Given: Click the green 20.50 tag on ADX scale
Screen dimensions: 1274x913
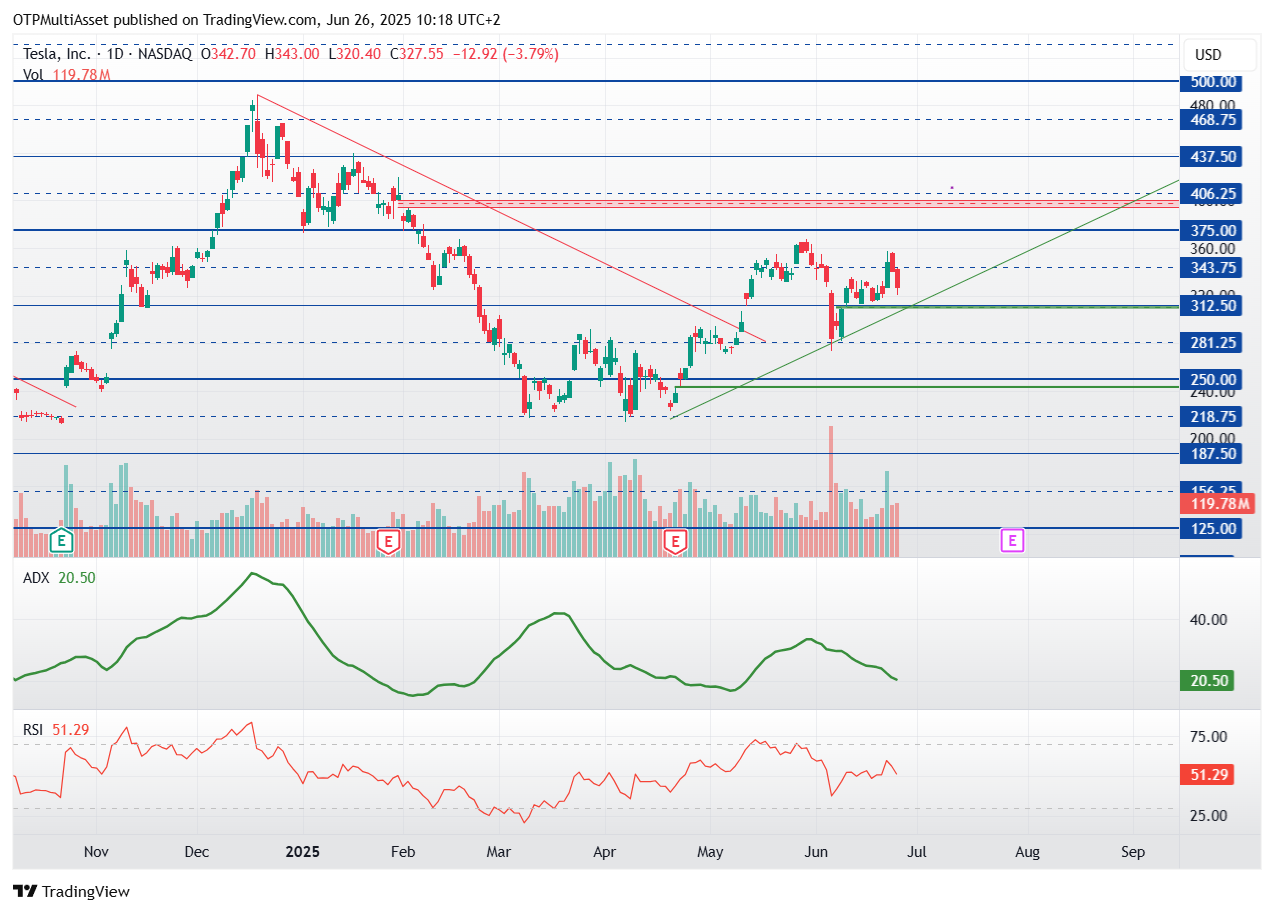Looking at the screenshot, I should (1207, 681).
